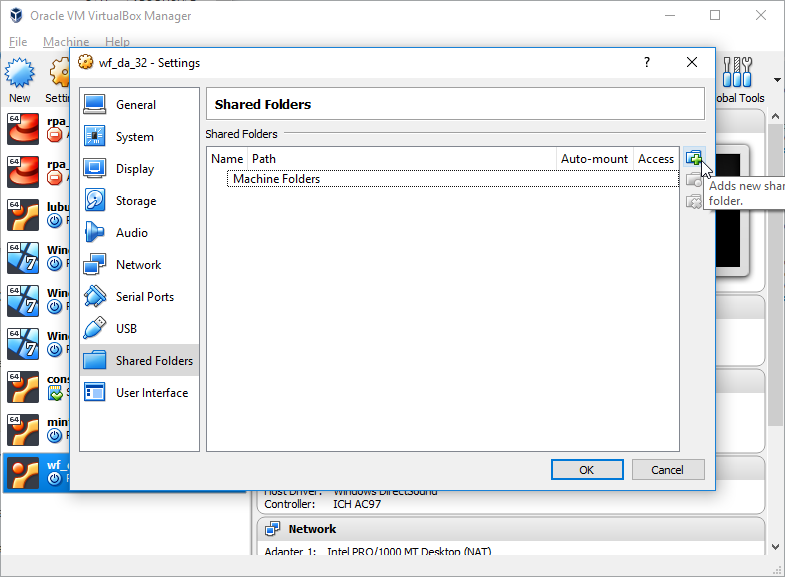Open the Serial Ports settings category
785x577 pixels.
coord(139,297)
